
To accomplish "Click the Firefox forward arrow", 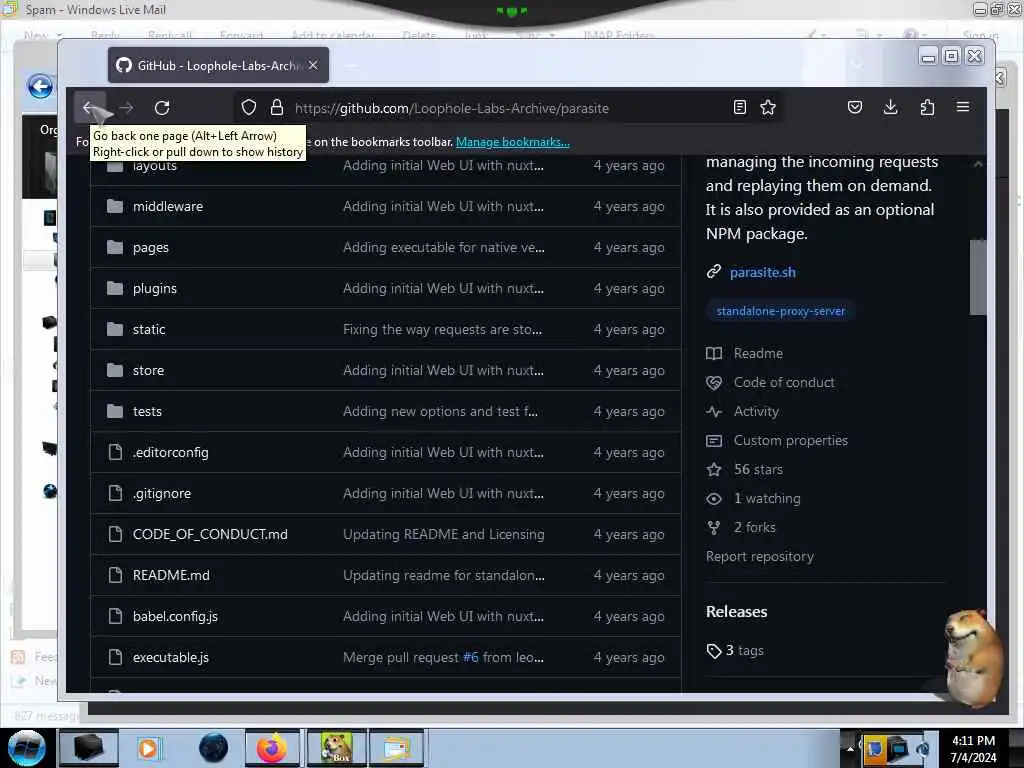I will (126, 108).
